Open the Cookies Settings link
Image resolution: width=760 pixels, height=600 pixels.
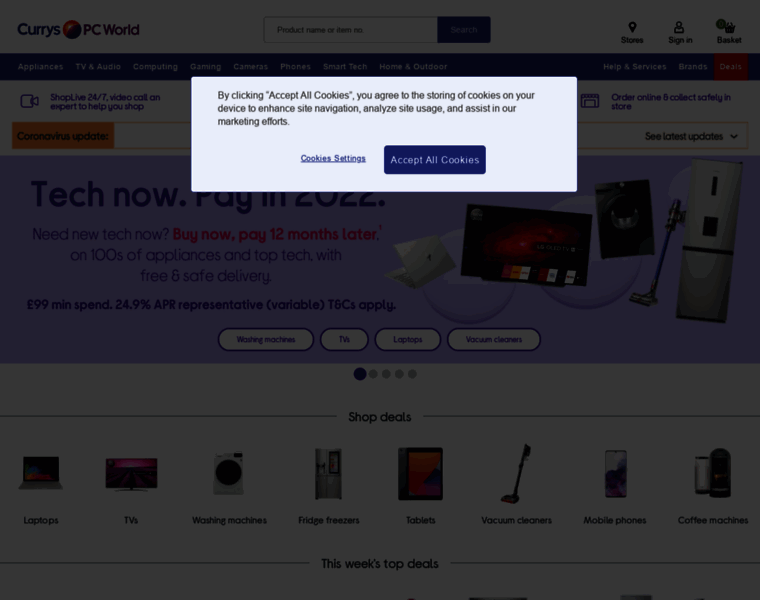(x=333, y=158)
